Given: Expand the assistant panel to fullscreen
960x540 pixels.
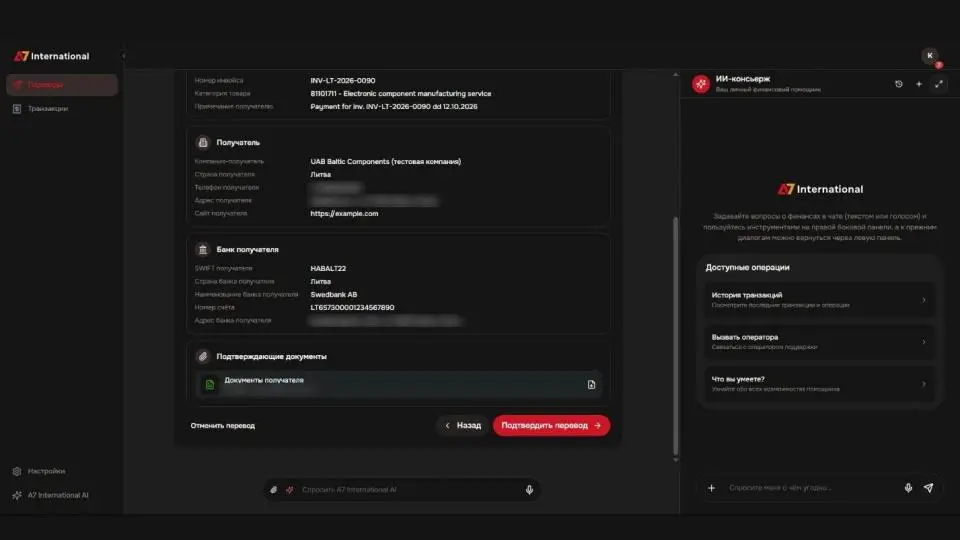Looking at the screenshot, I should pos(939,84).
